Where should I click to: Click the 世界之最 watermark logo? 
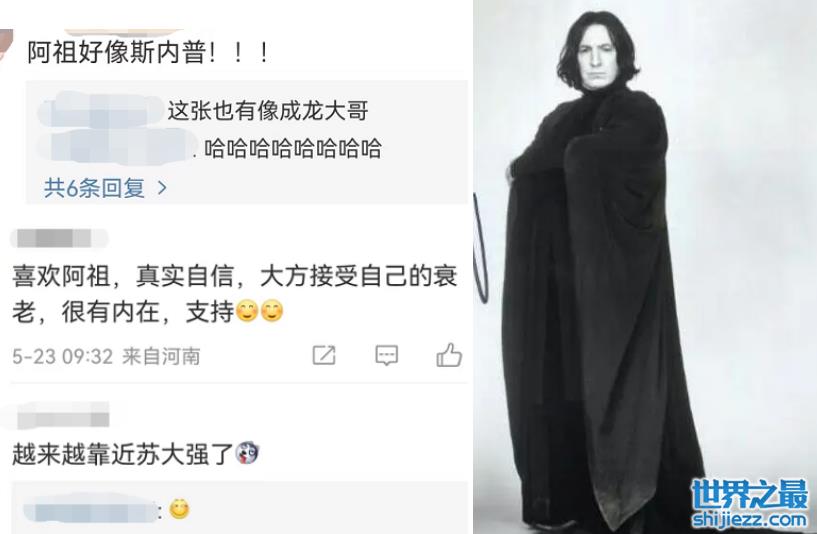(749, 494)
